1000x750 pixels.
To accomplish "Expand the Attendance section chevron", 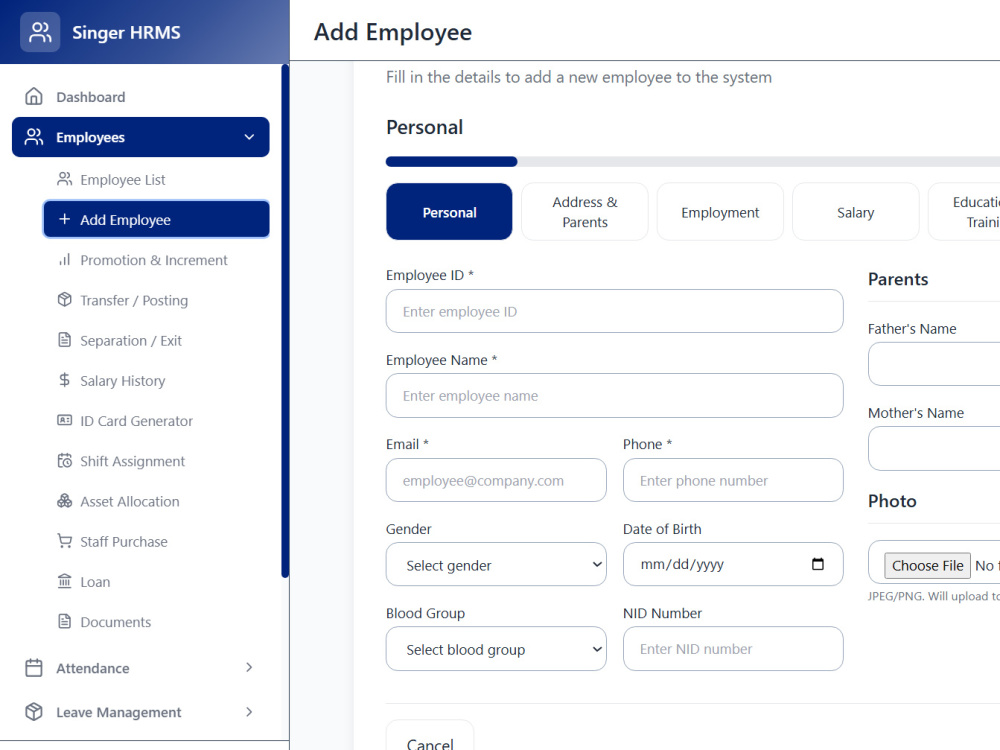I will tap(249, 668).
